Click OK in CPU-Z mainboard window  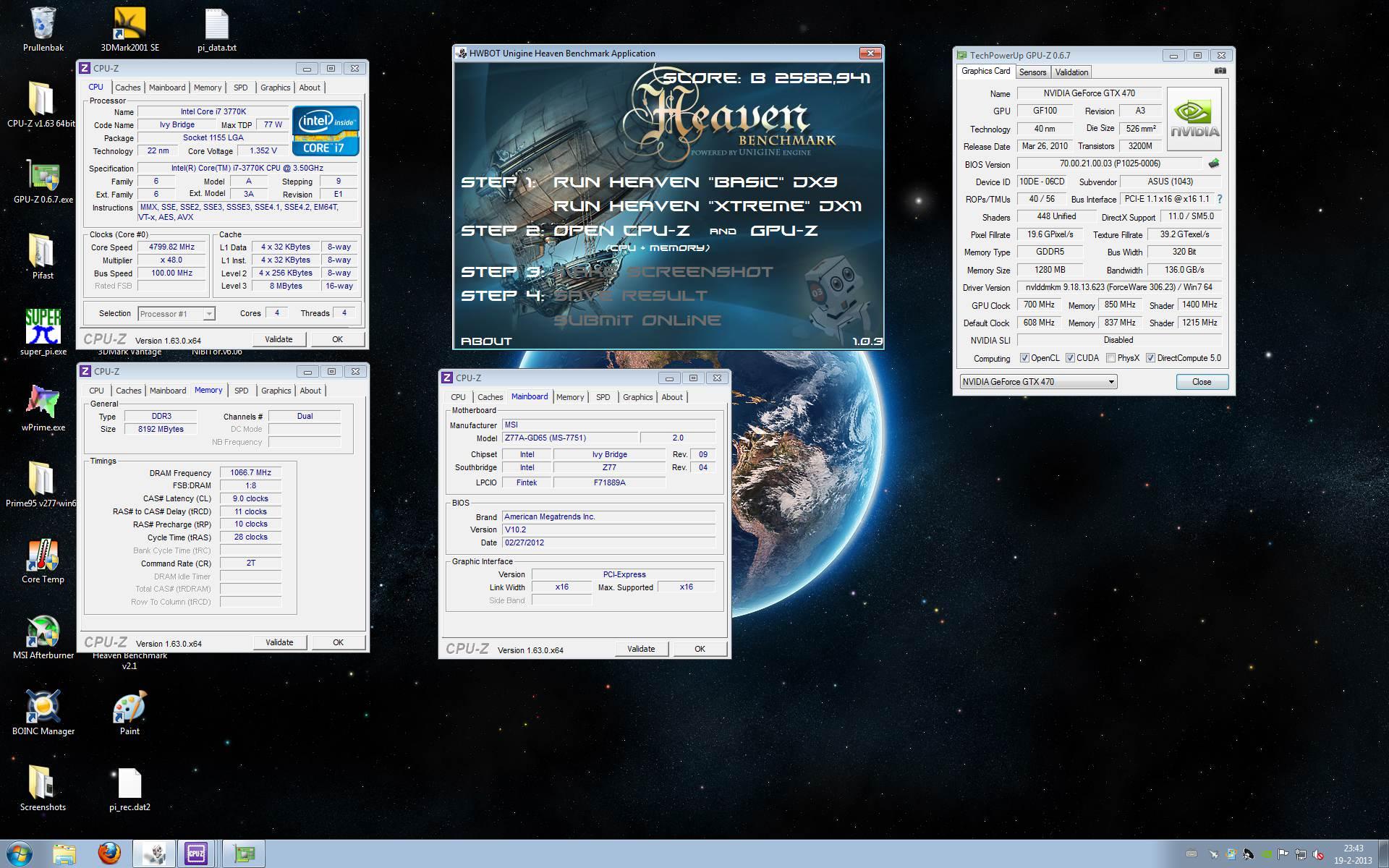tap(700, 649)
